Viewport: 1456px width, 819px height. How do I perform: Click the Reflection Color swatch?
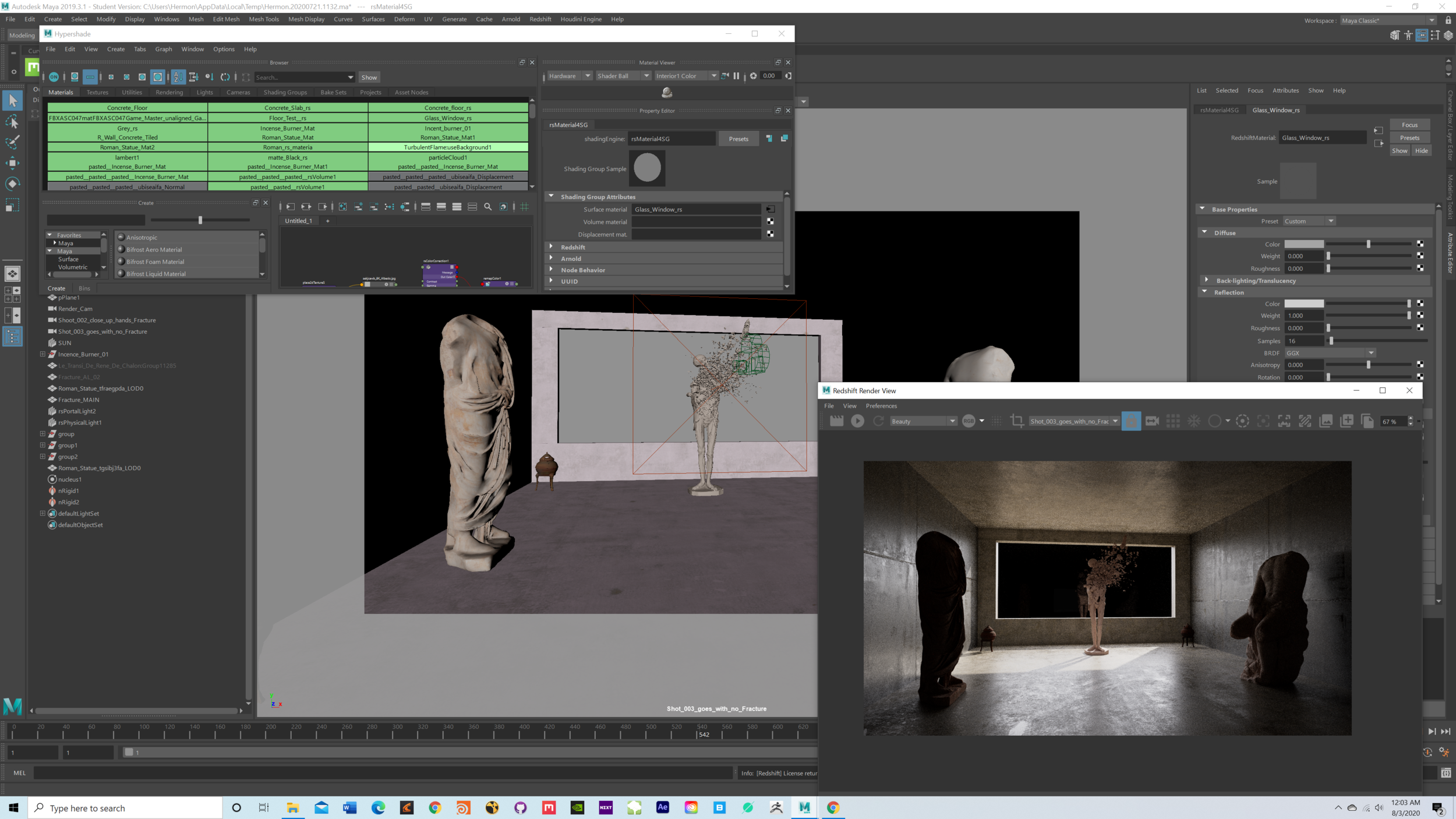(x=1303, y=303)
